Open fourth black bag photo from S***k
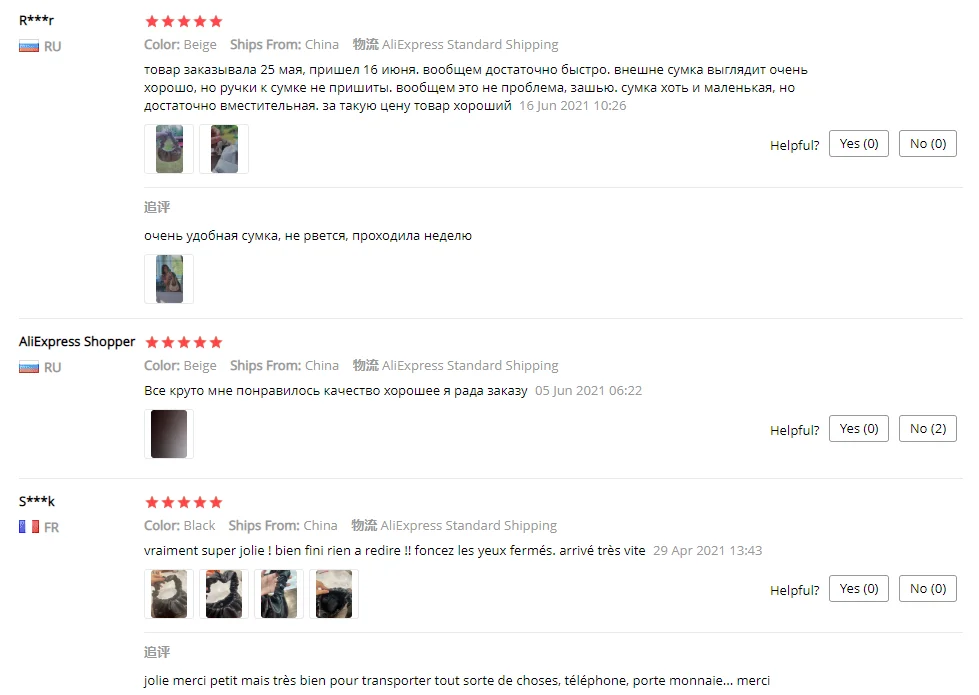Viewport: 979px width, 695px height. pyautogui.click(x=334, y=594)
